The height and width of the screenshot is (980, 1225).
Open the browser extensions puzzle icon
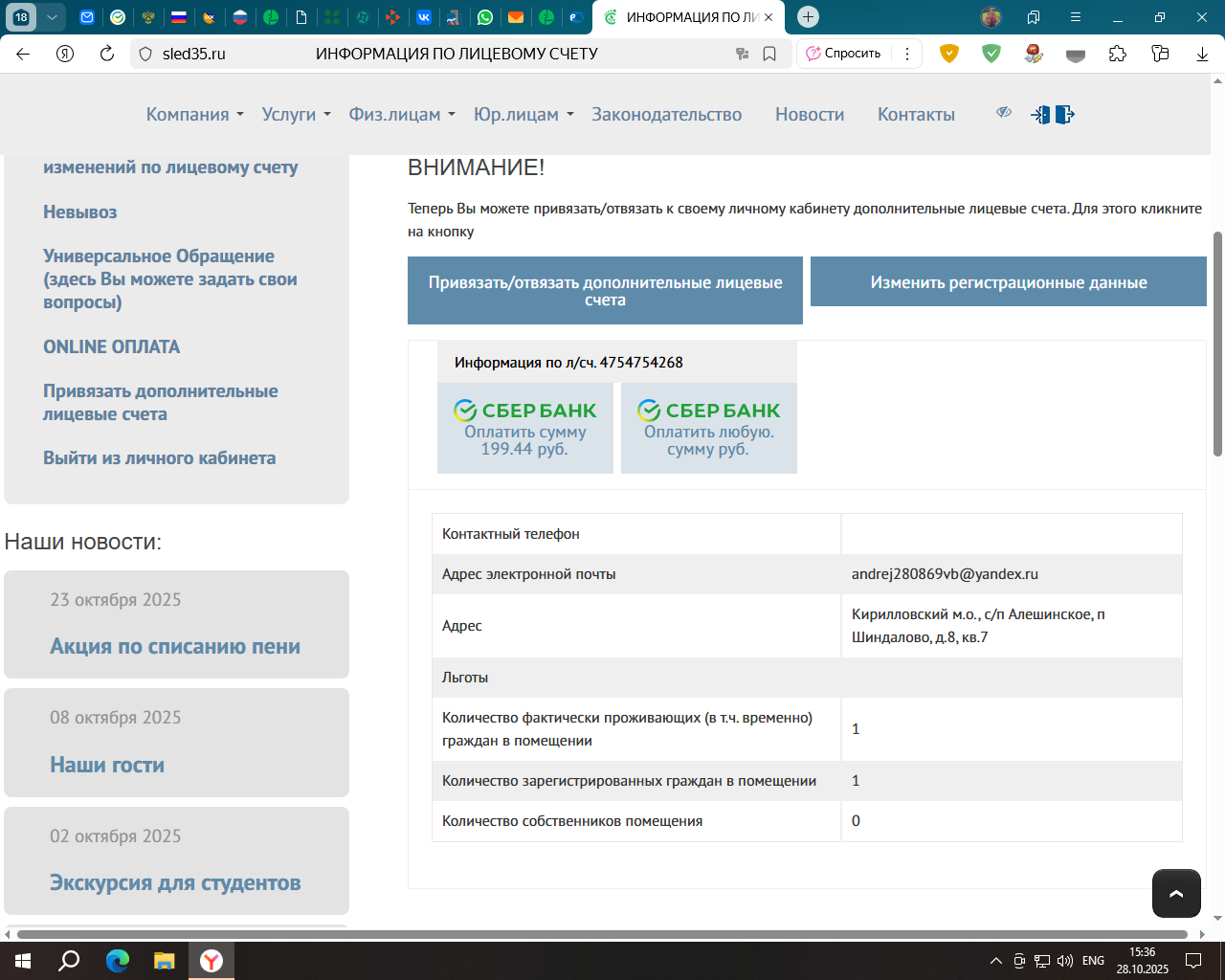pyautogui.click(x=1118, y=54)
